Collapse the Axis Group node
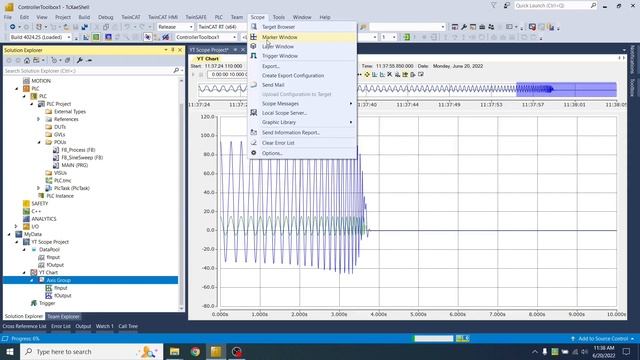 pos(32,280)
